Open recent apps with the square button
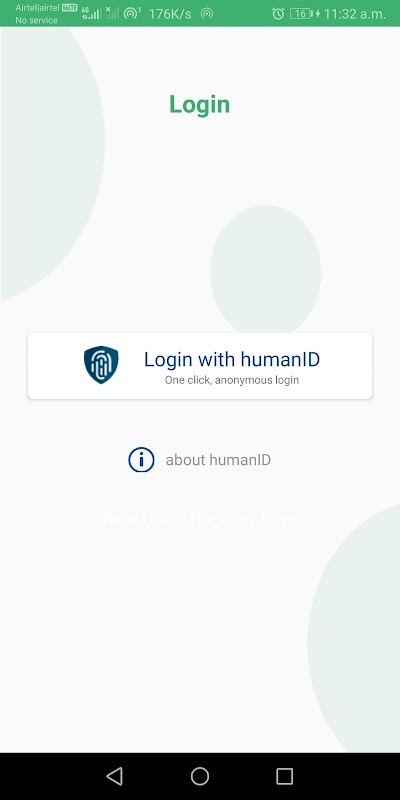Image resolution: width=400 pixels, height=800 pixels. pyautogui.click(x=284, y=776)
